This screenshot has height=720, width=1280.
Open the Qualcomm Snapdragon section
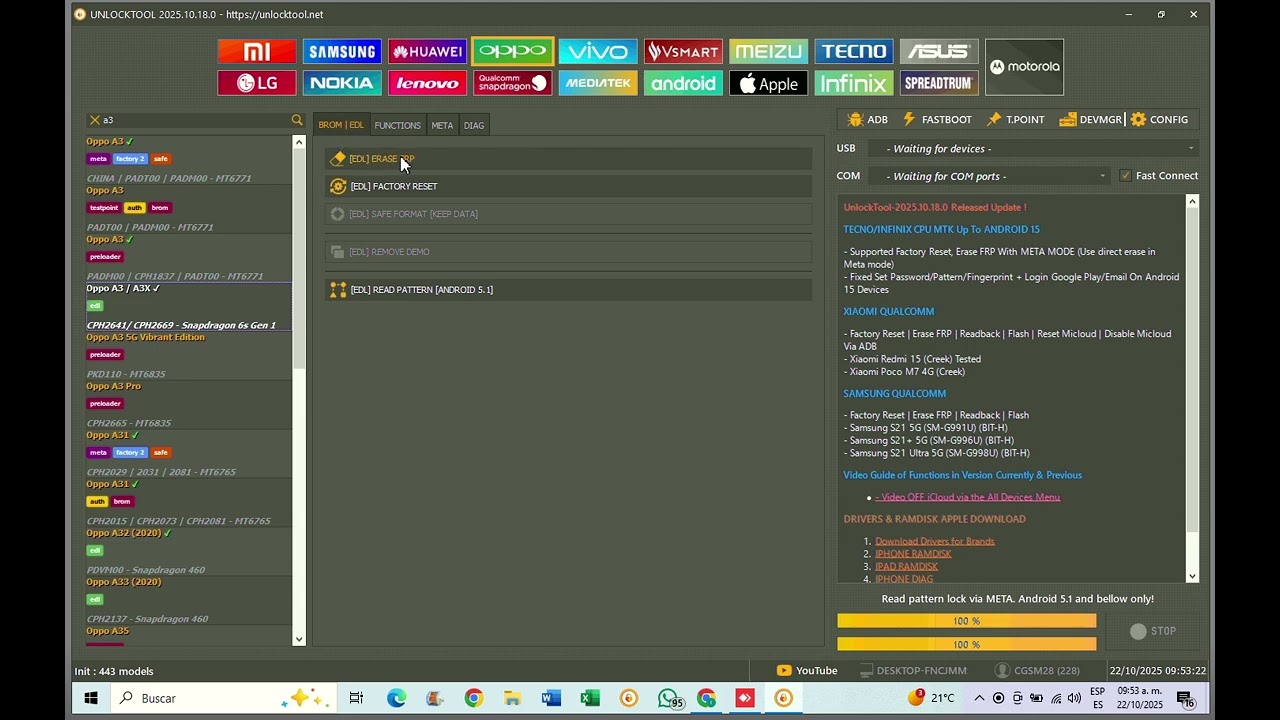tap(512, 83)
